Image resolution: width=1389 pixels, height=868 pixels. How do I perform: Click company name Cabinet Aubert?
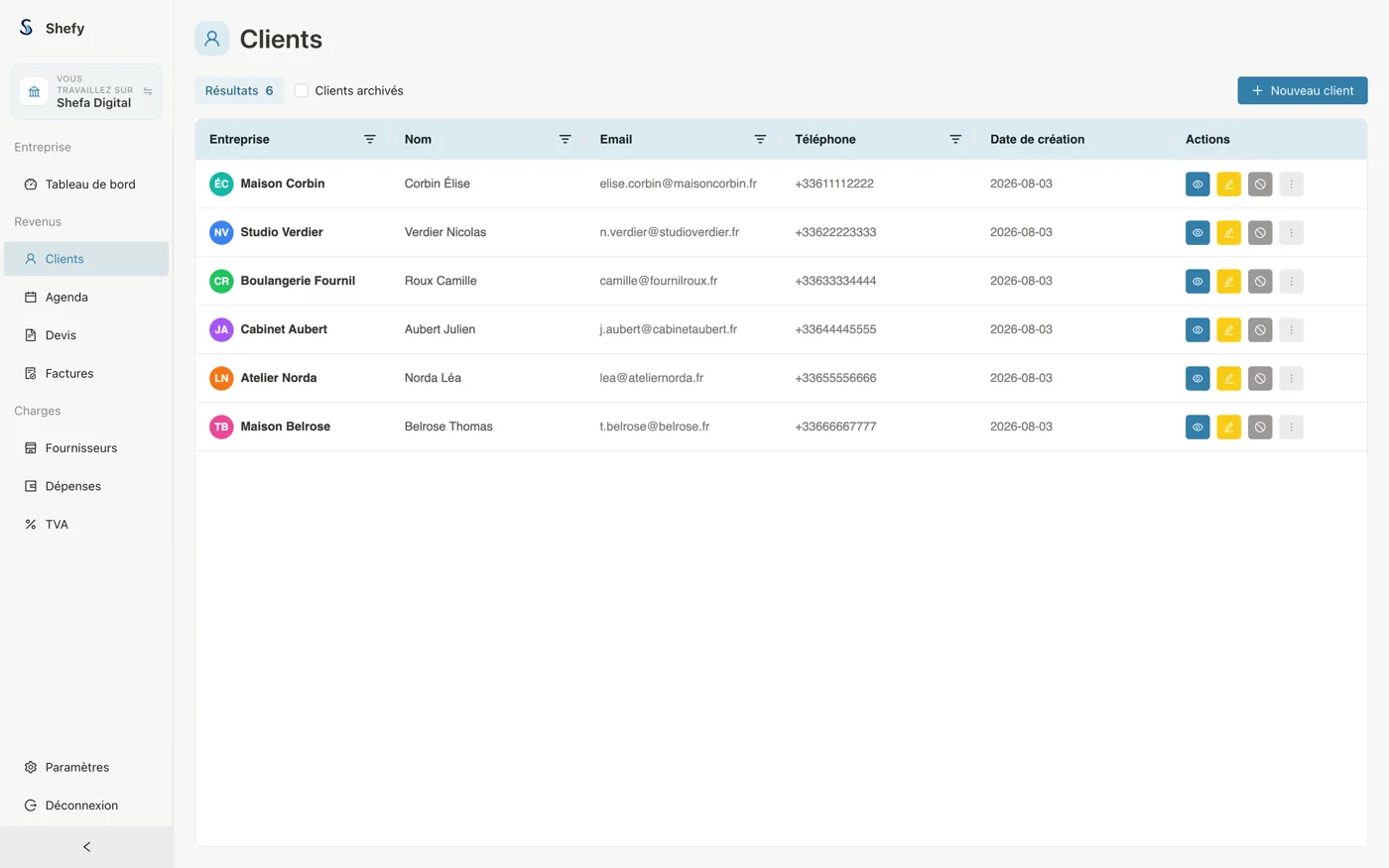coord(284,329)
